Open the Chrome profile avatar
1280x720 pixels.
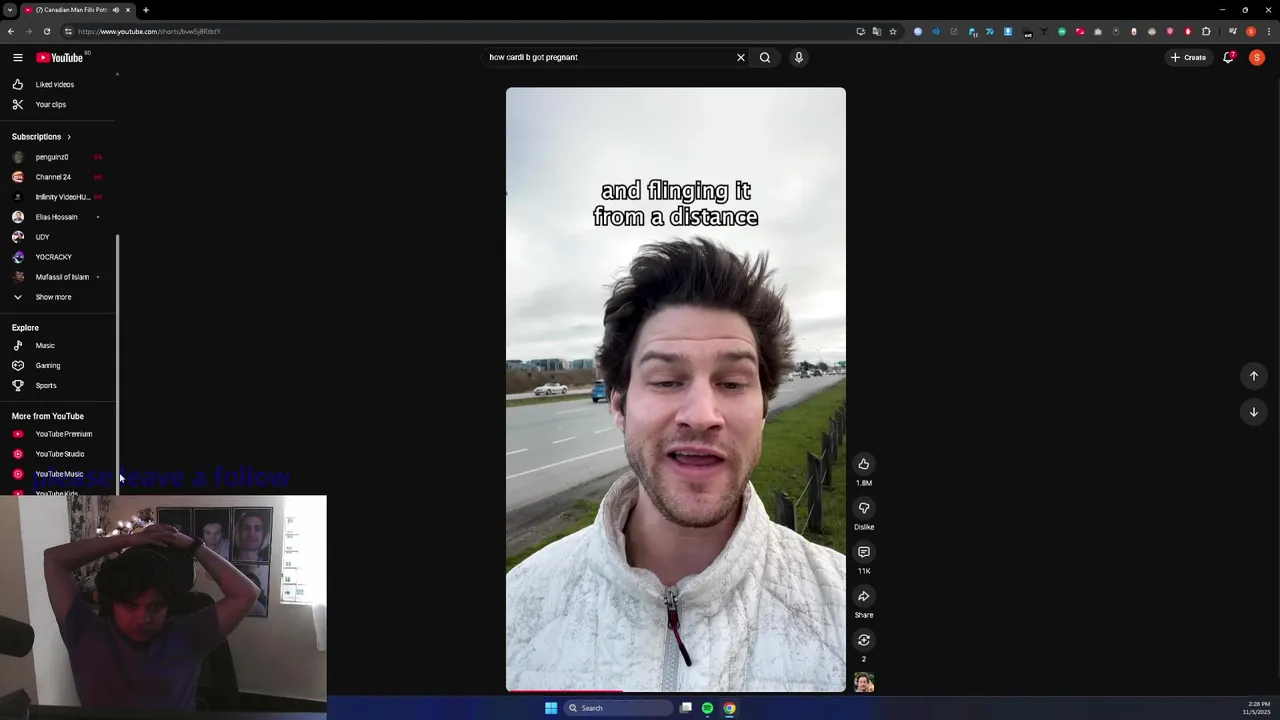[1251, 31]
